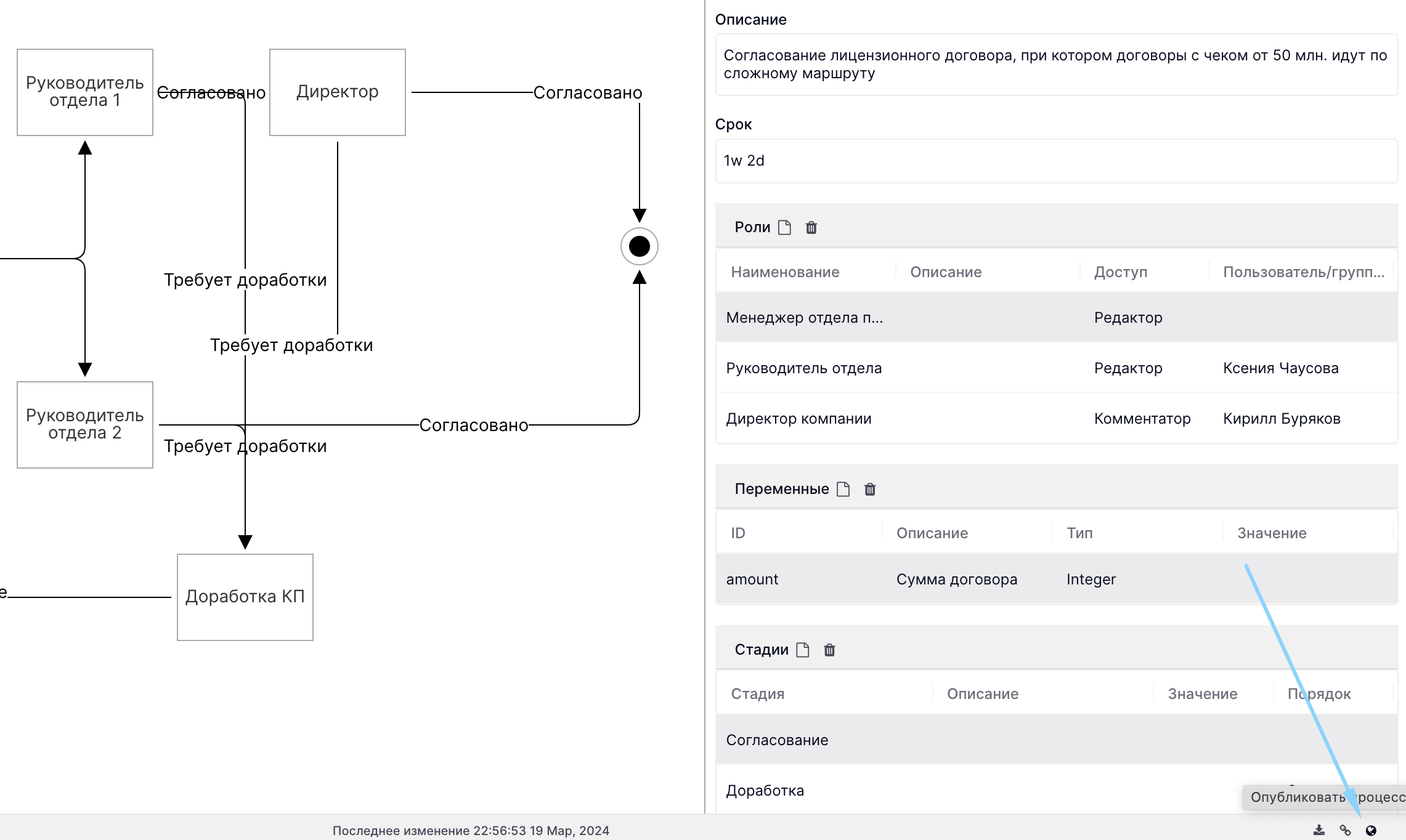This screenshot has width=1406, height=840.
Task: Add a new role with the Роли document icon
Action: click(784, 227)
